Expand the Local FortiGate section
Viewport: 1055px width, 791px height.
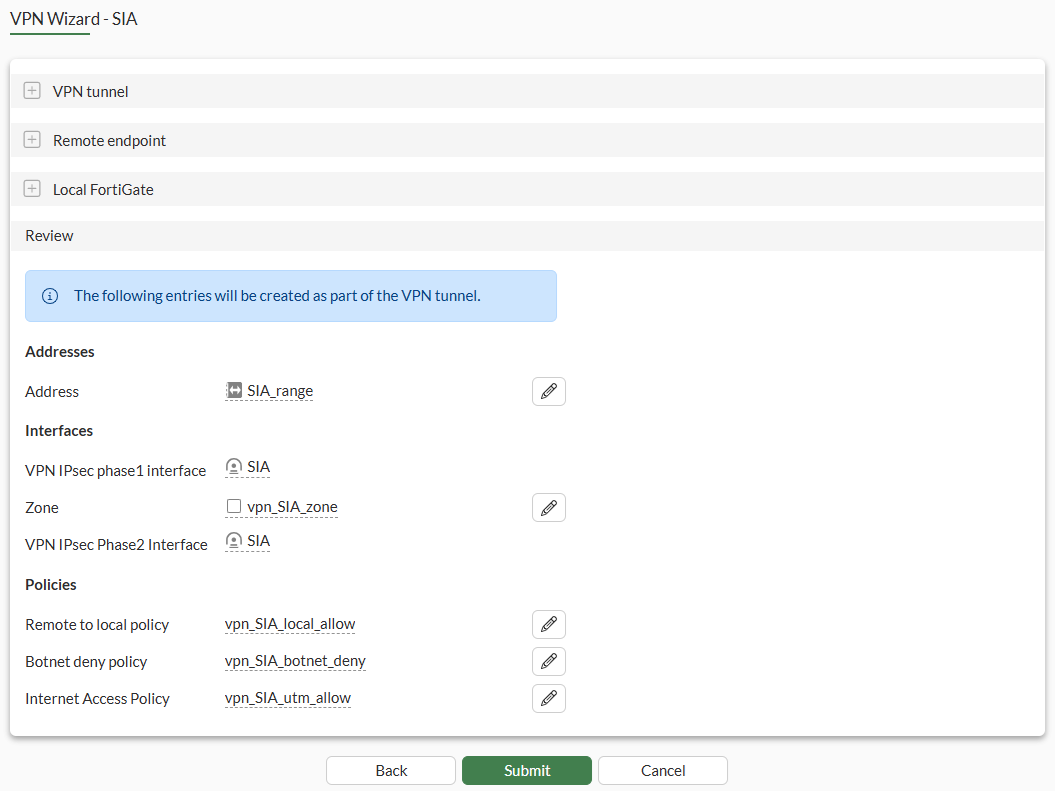pyautogui.click(x=32, y=189)
